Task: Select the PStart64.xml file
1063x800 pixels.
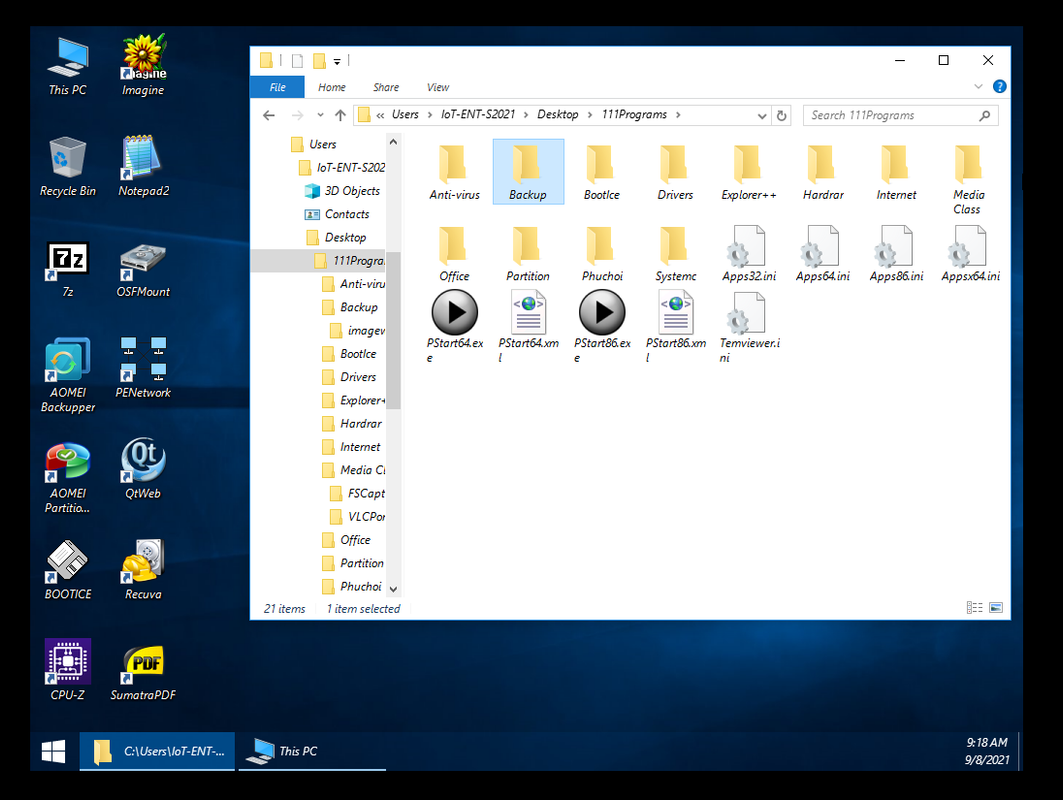Action: pyautogui.click(x=528, y=327)
